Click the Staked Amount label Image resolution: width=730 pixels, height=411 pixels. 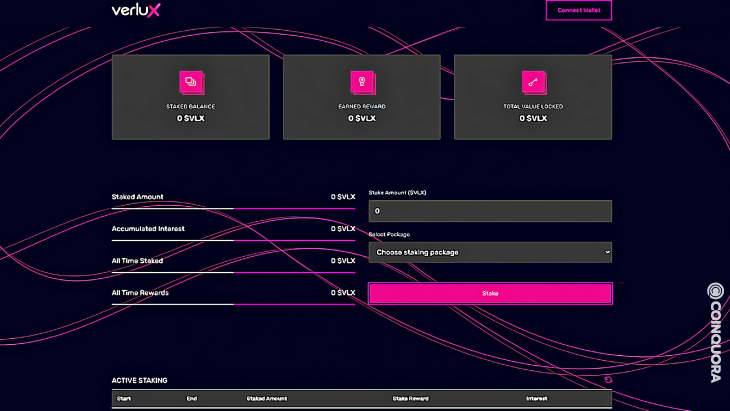[137, 197]
